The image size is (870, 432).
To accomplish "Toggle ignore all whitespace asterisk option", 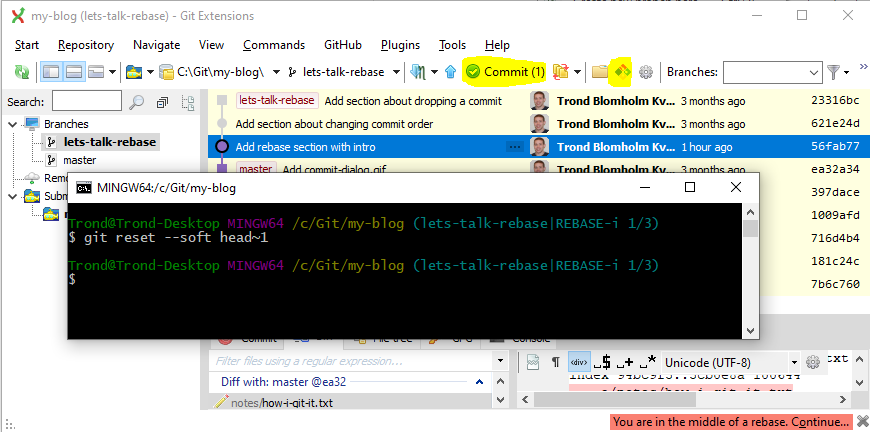I will click(648, 363).
